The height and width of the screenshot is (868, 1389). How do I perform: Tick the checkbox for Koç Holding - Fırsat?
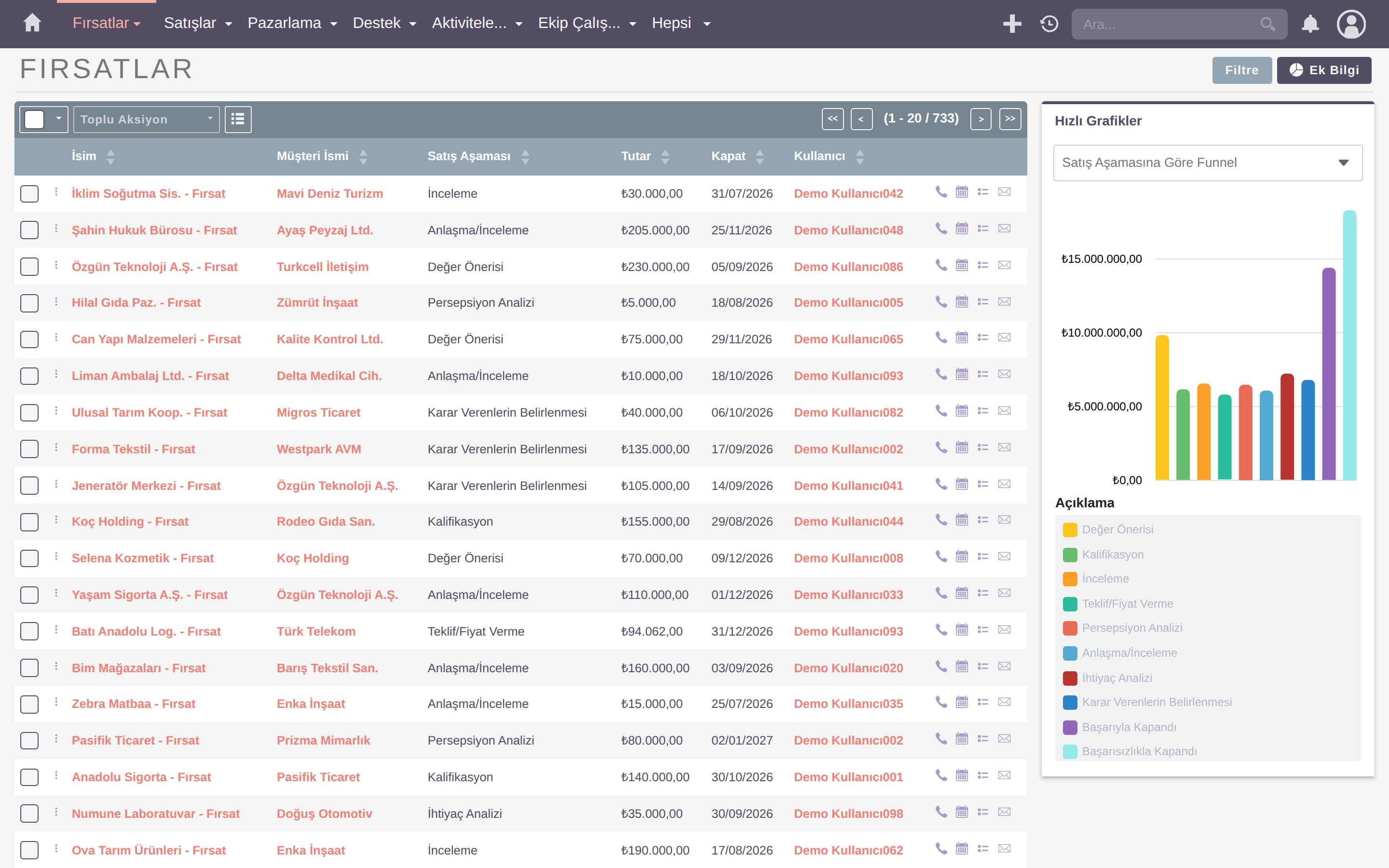pyautogui.click(x=29, y=522)
